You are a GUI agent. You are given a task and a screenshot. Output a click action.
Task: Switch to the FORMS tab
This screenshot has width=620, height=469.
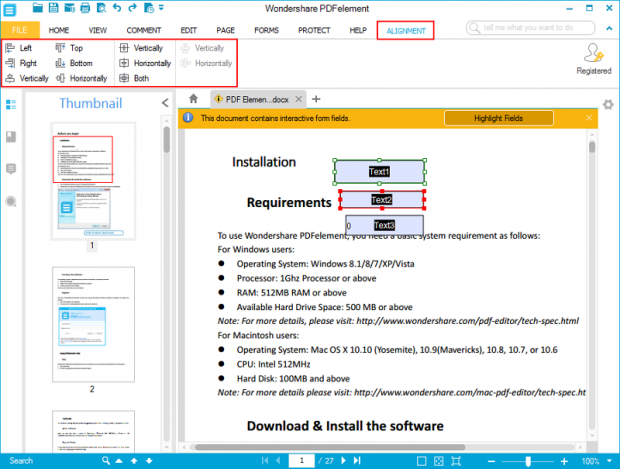click(x=267, y=30)
